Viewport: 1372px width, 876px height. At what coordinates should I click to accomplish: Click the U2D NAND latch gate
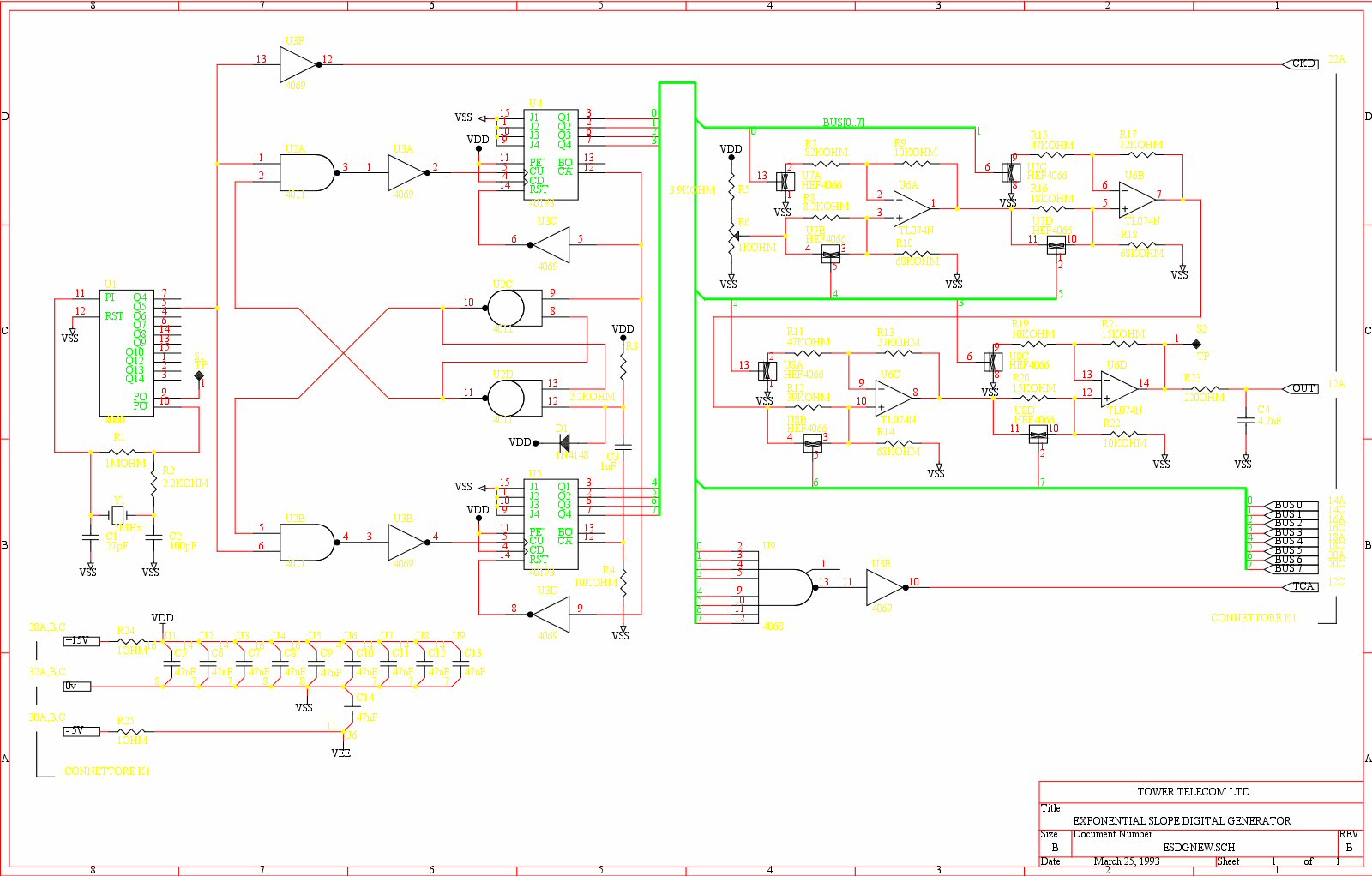(514, 398)
